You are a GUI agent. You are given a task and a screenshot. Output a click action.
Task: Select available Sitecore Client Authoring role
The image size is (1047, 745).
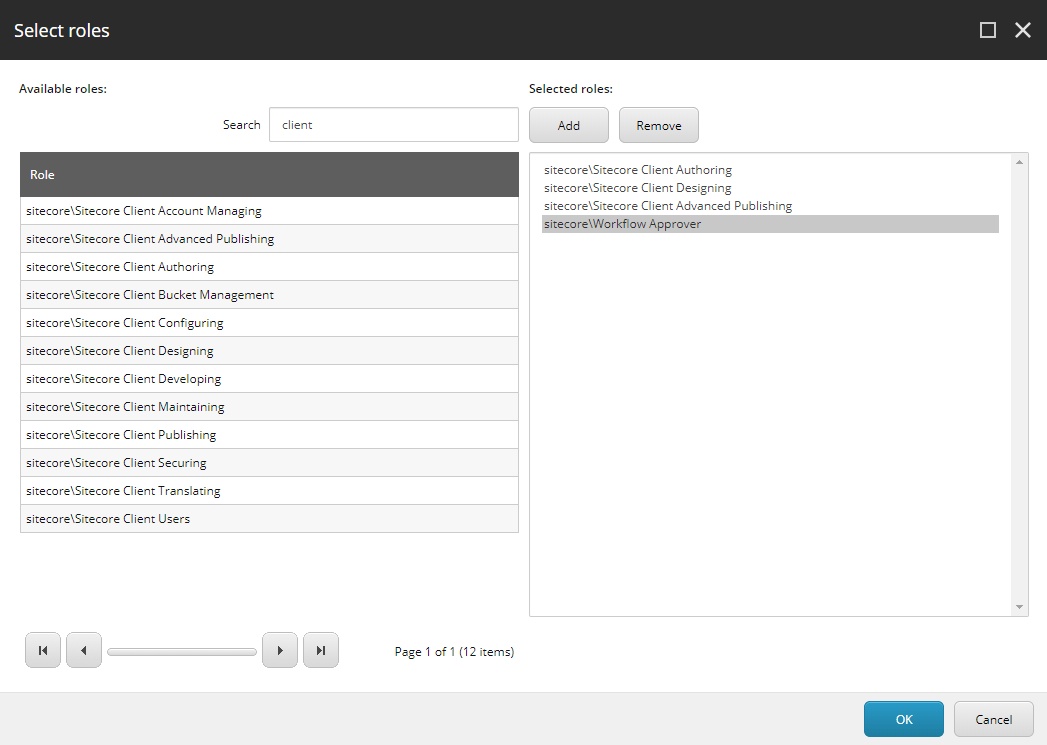tap(269, 267)
